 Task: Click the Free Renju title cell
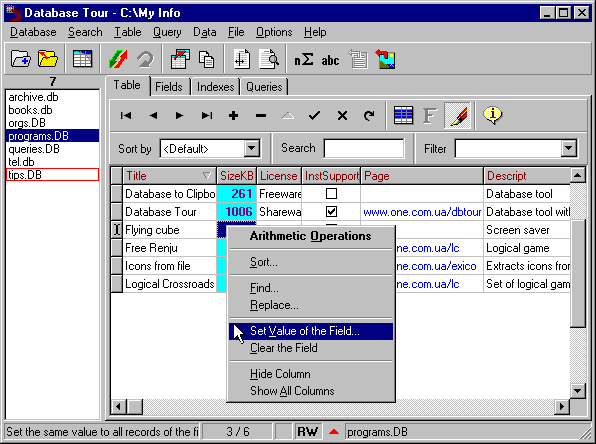(x=170, y=248)
